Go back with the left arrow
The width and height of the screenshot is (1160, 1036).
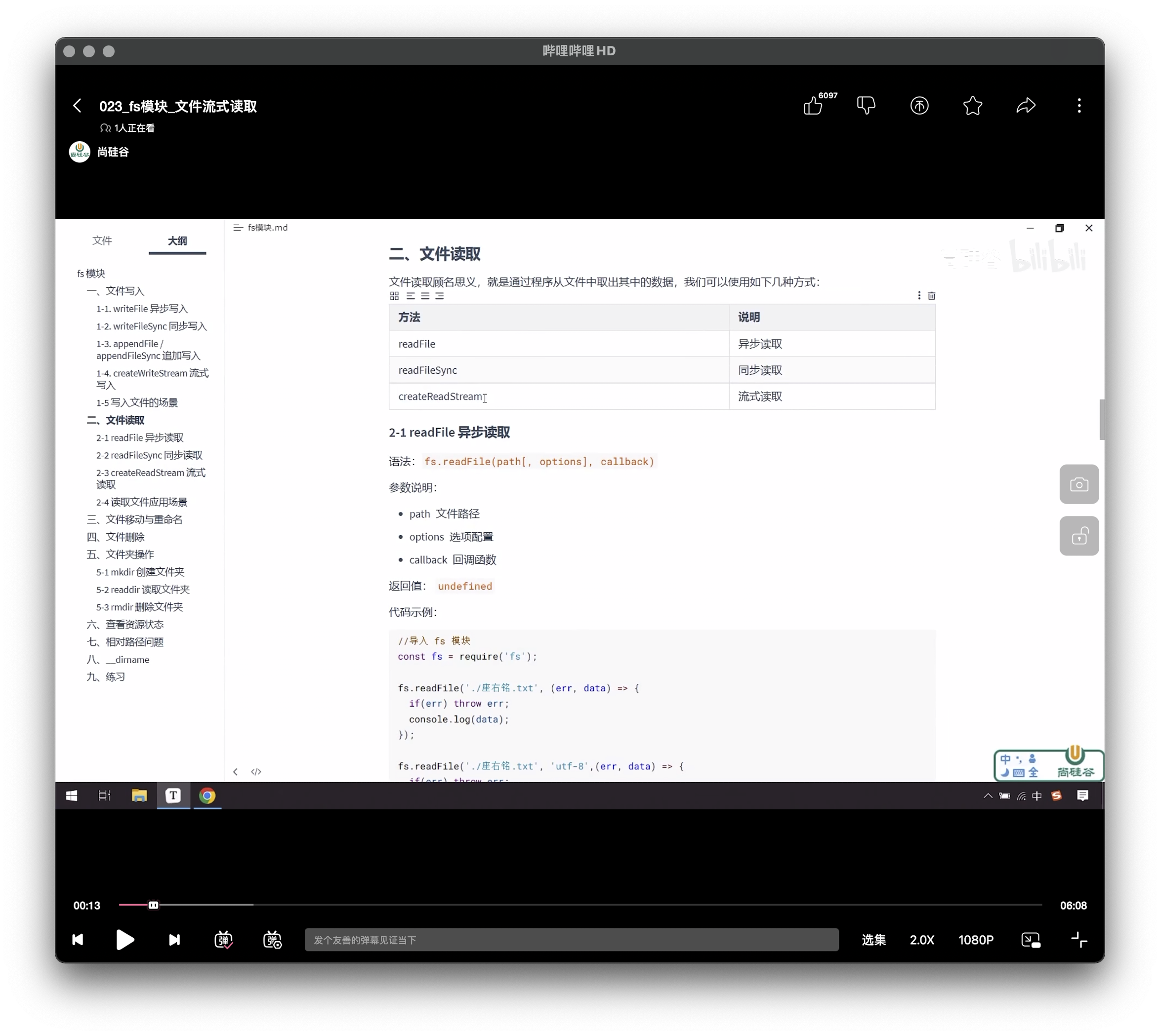(x=78, y=106)
